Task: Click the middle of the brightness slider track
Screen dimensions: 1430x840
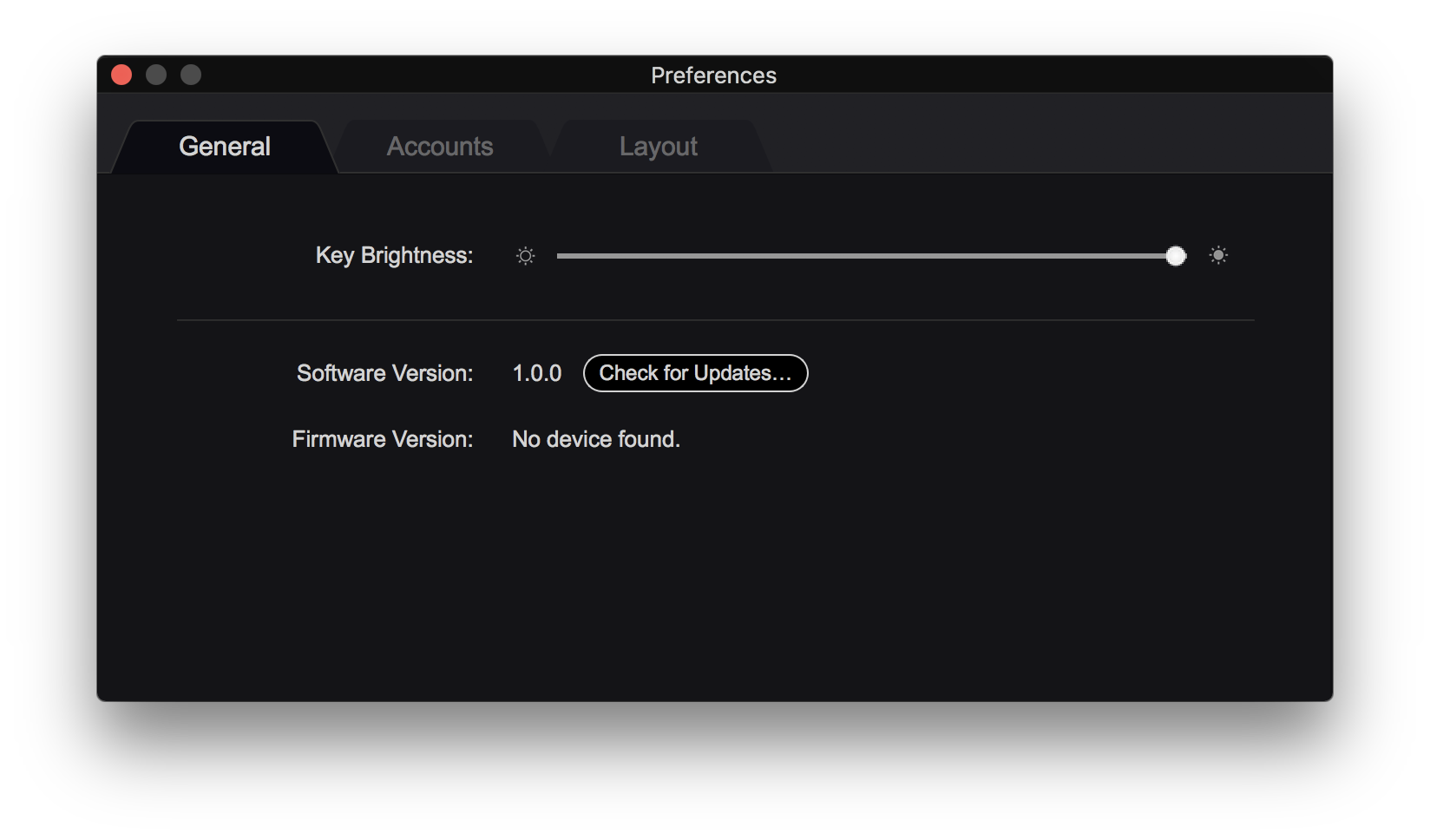Action: point(866,256)
